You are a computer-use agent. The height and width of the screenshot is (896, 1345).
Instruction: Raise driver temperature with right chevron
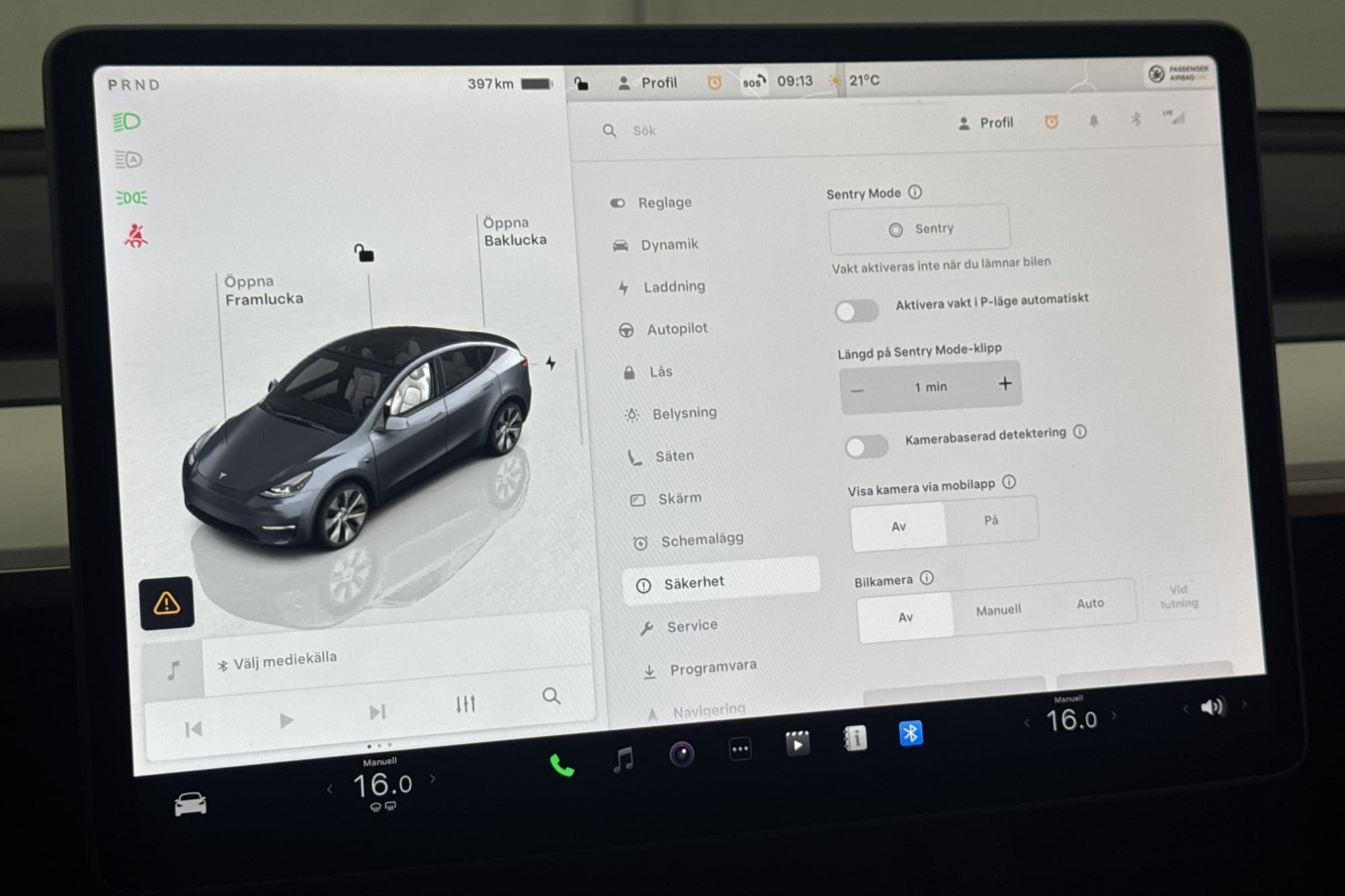click(x=432, y=778)
